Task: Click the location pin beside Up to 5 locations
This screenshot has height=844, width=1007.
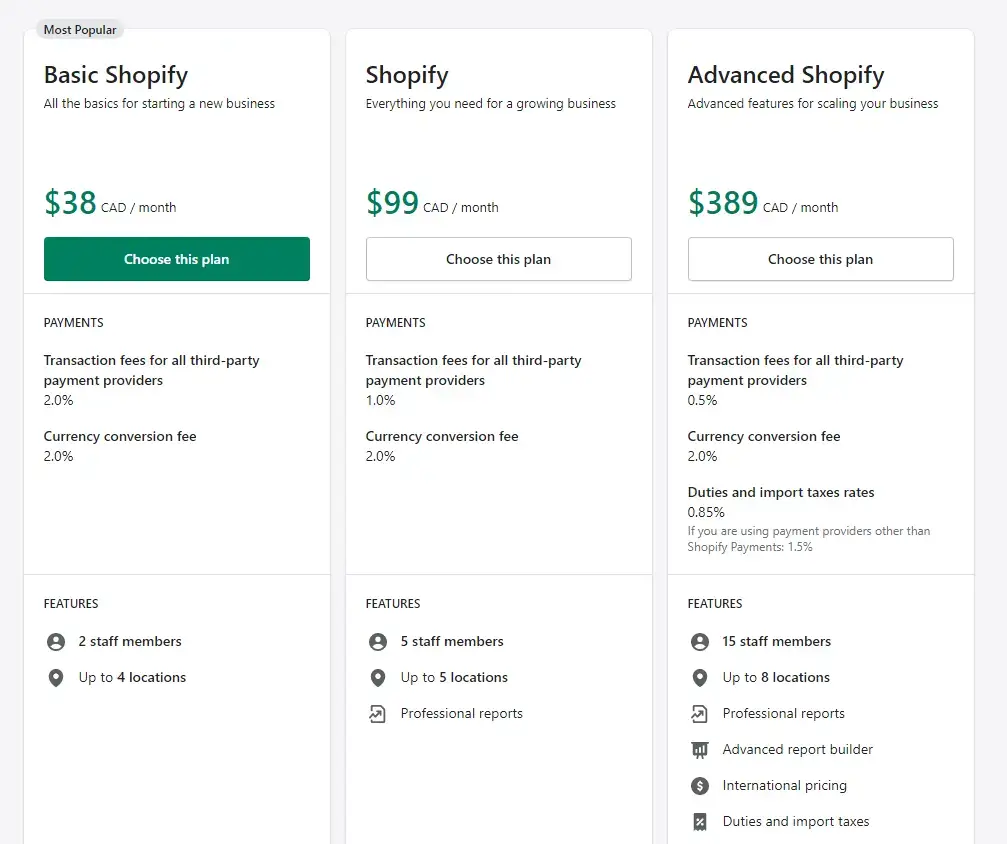Action: pyautogui.click(x=378, y=678)
